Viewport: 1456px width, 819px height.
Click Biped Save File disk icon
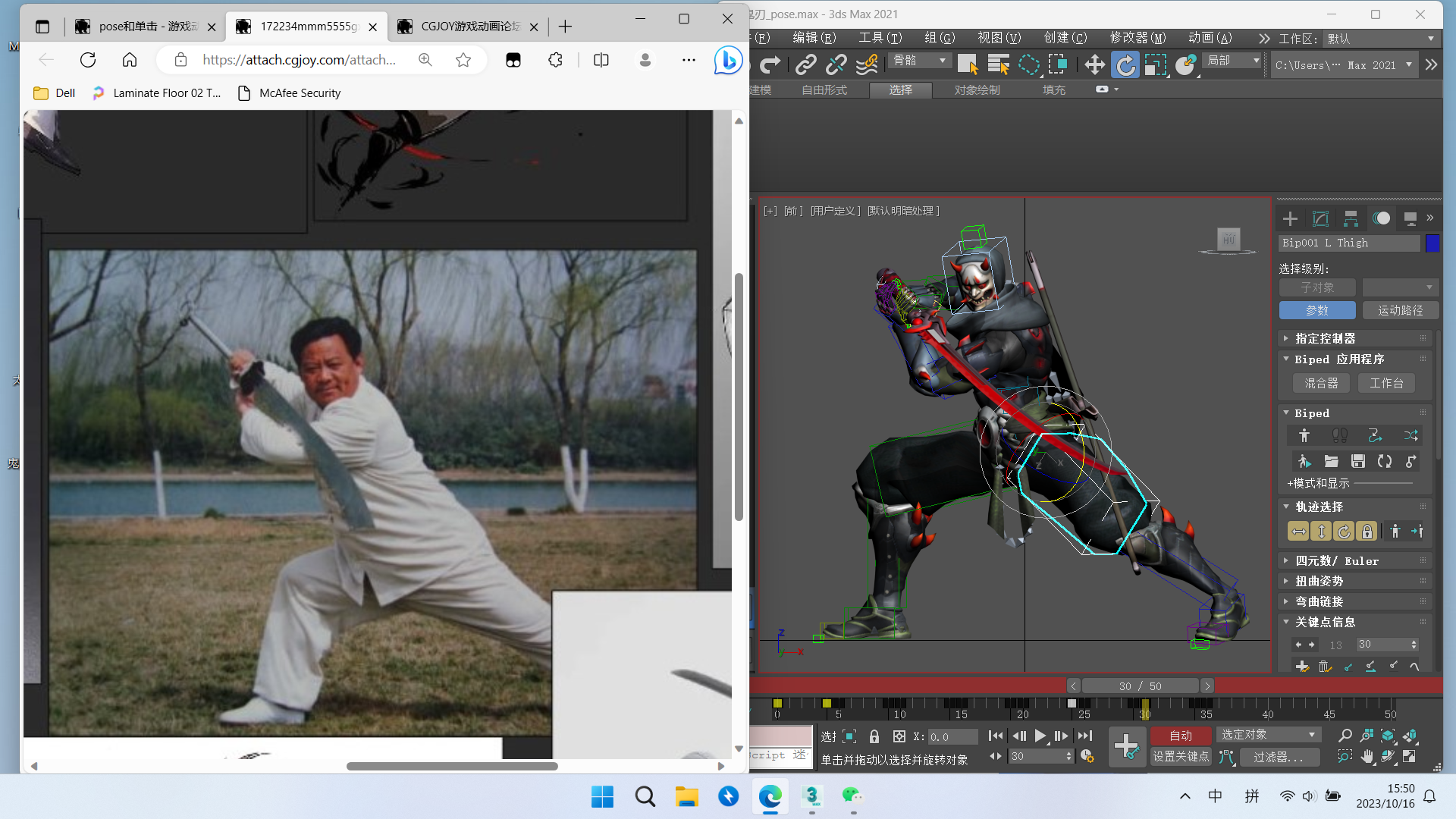pos(1358,461)
